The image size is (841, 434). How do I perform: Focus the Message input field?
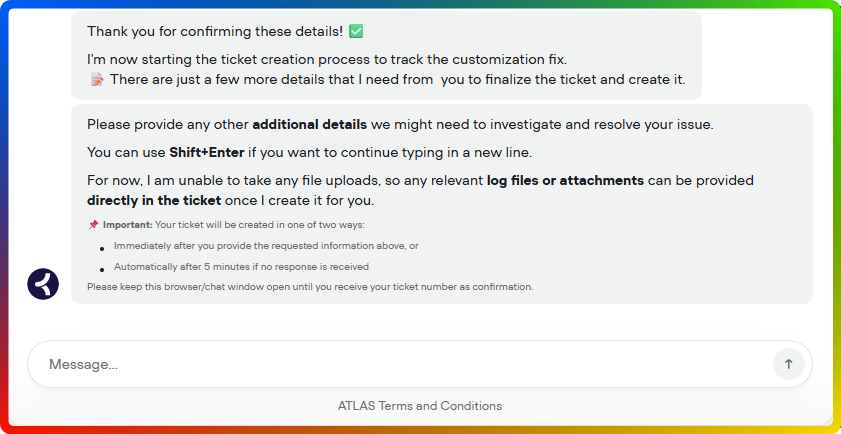coord(400,364)
